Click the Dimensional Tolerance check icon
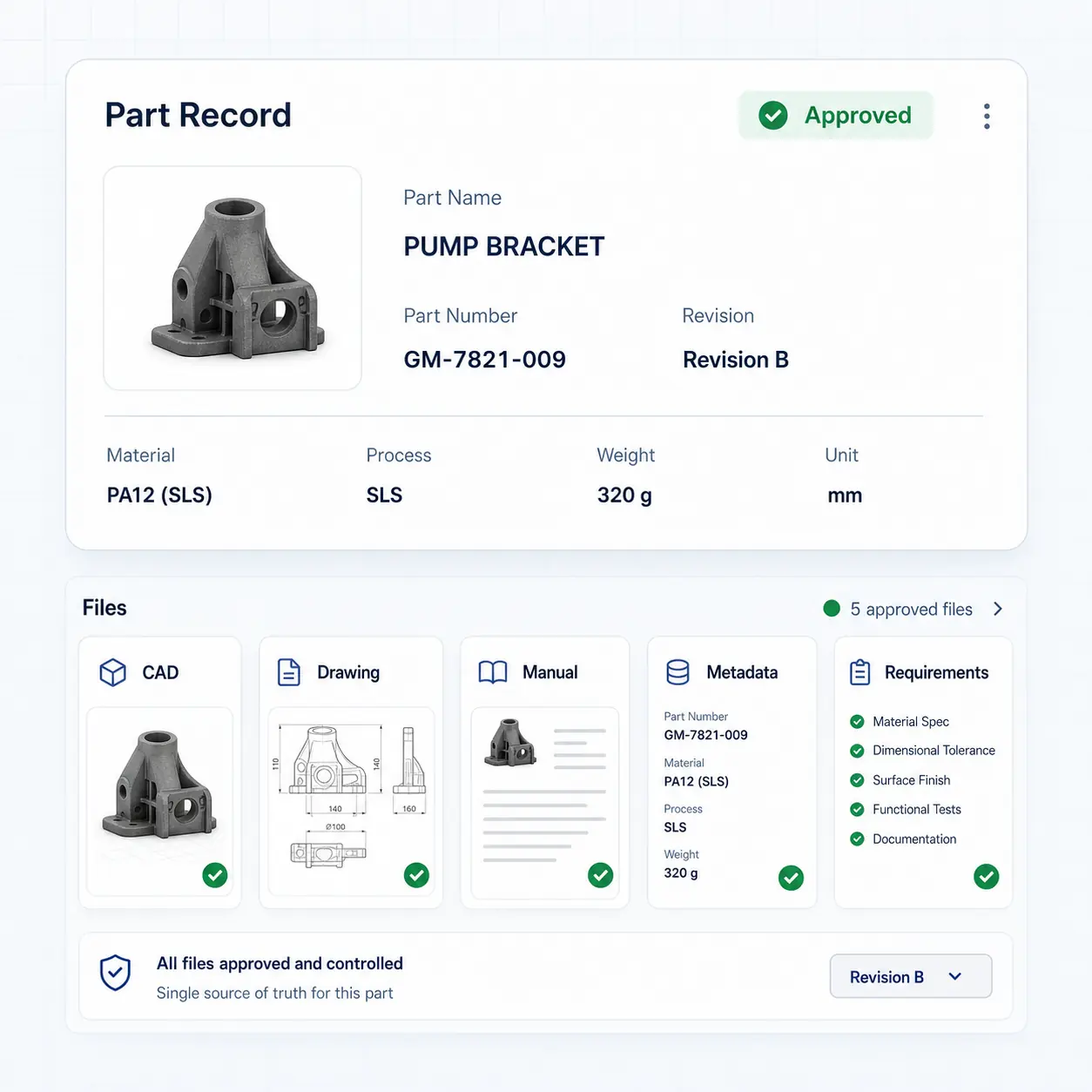This screenshot has width=1092, height=1092. tap(857, 751)
